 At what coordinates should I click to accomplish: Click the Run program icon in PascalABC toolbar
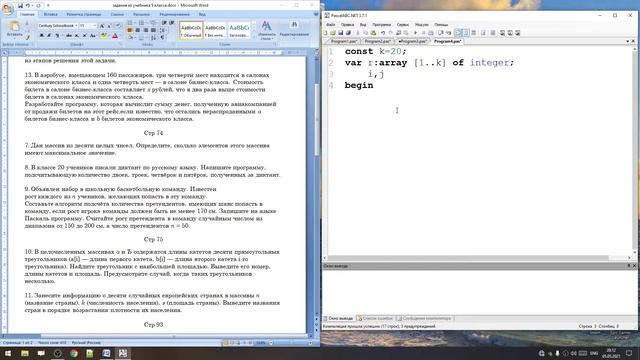(x=416, y=33)
